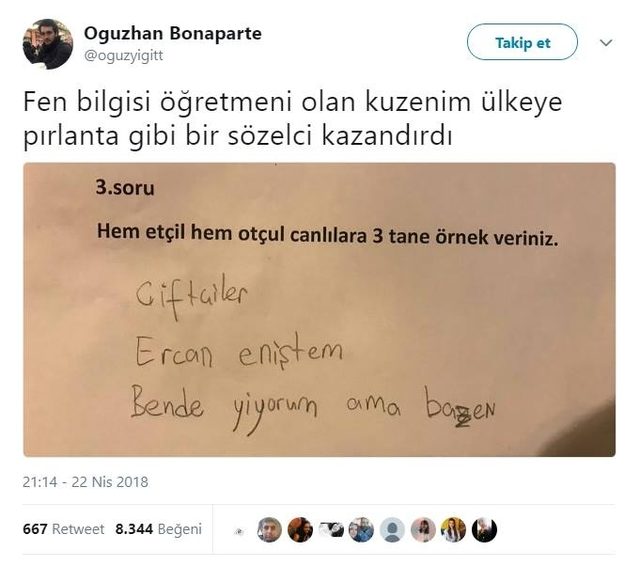
Task: Click the tiny icon before liker avatars
Action: tap(240, 531)
